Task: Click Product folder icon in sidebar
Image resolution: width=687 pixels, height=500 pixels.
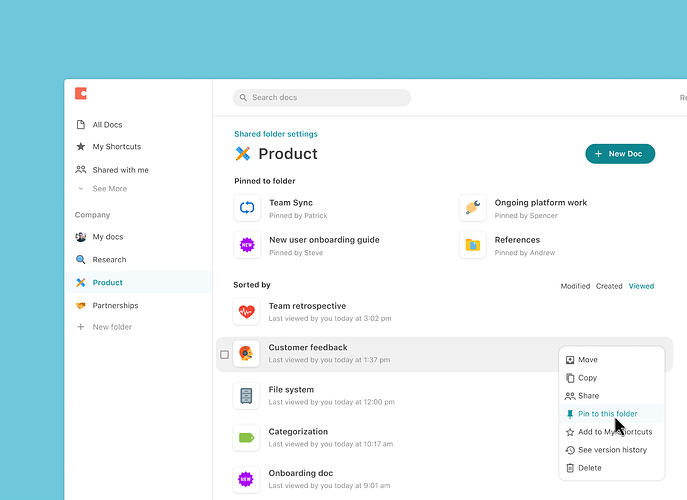Action: (x=81, y=283)
